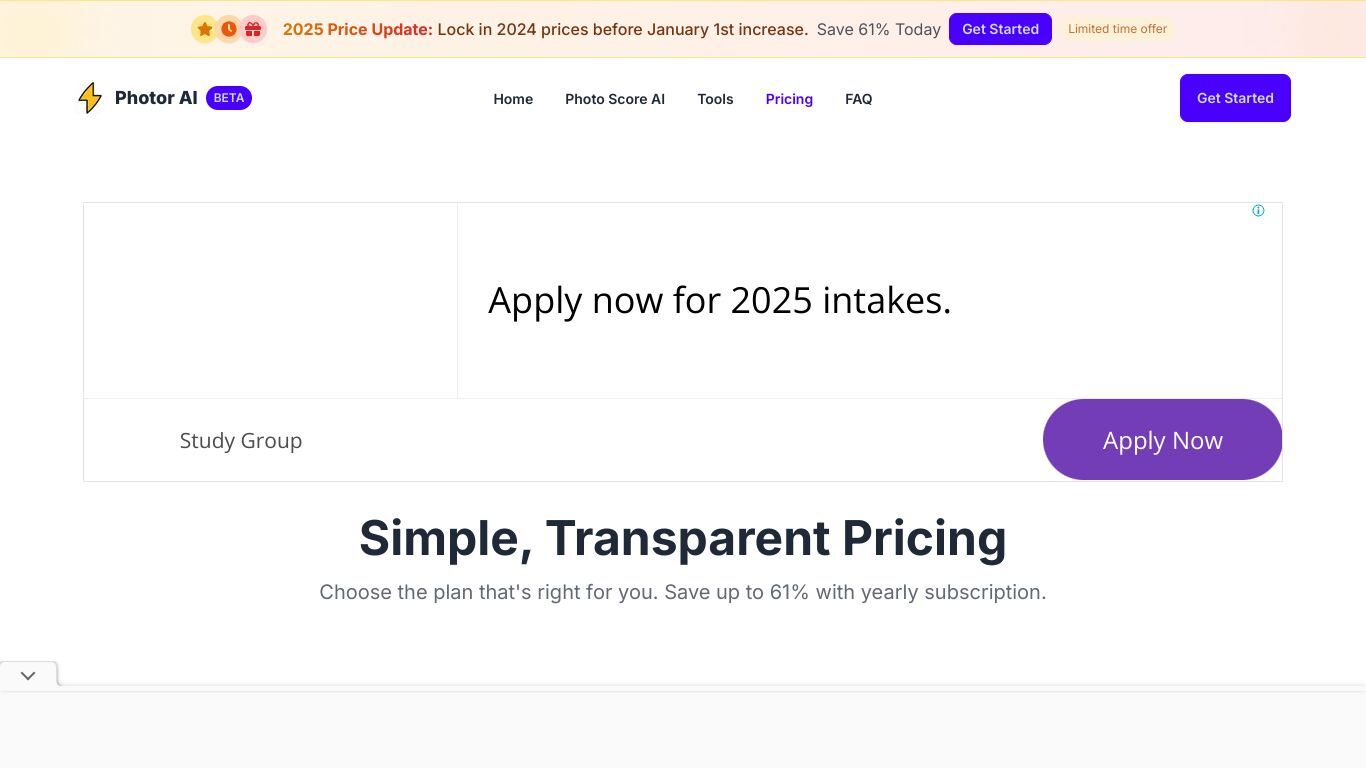
Task: Click the clock icon in promo banner
Action: coord(229,29)
